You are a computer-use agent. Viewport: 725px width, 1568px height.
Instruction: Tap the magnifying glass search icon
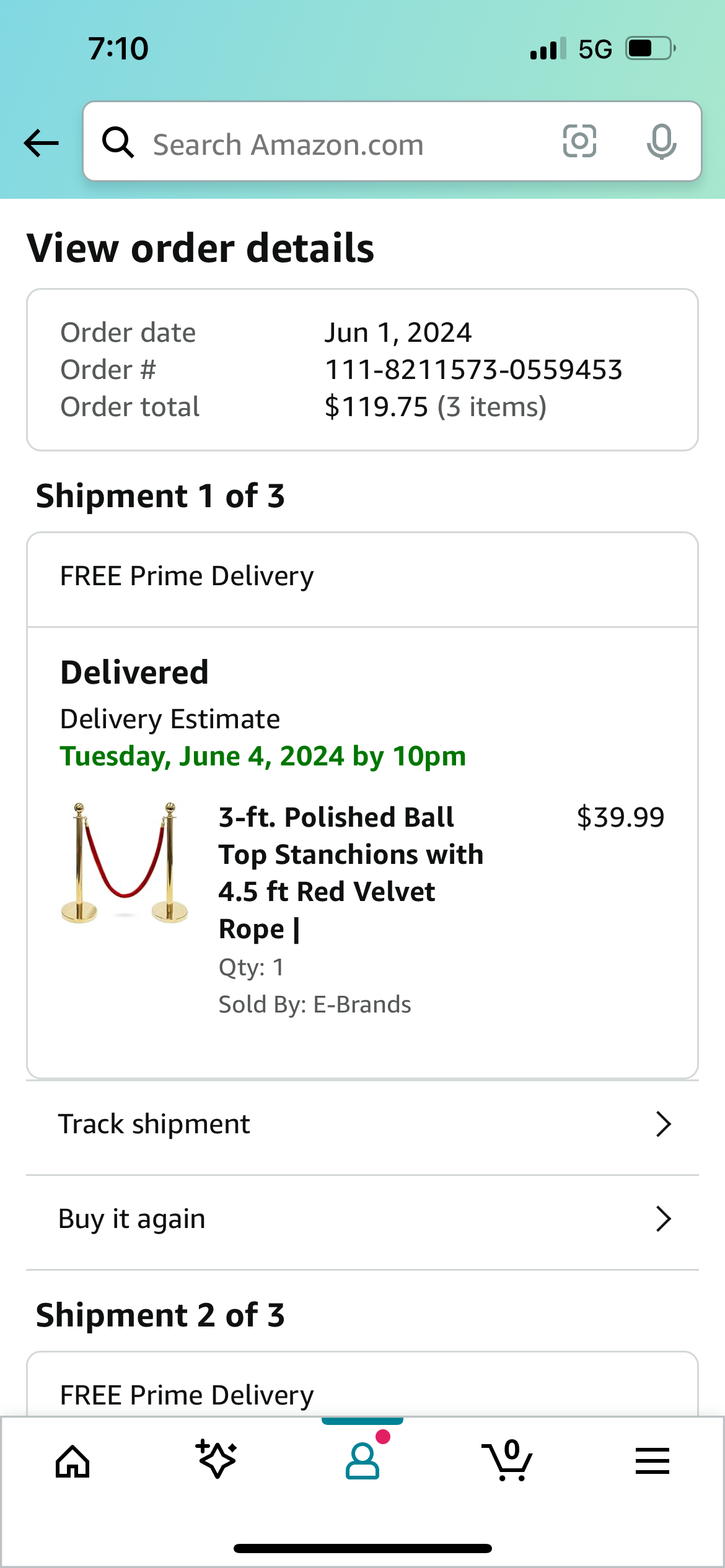[118, 142]
